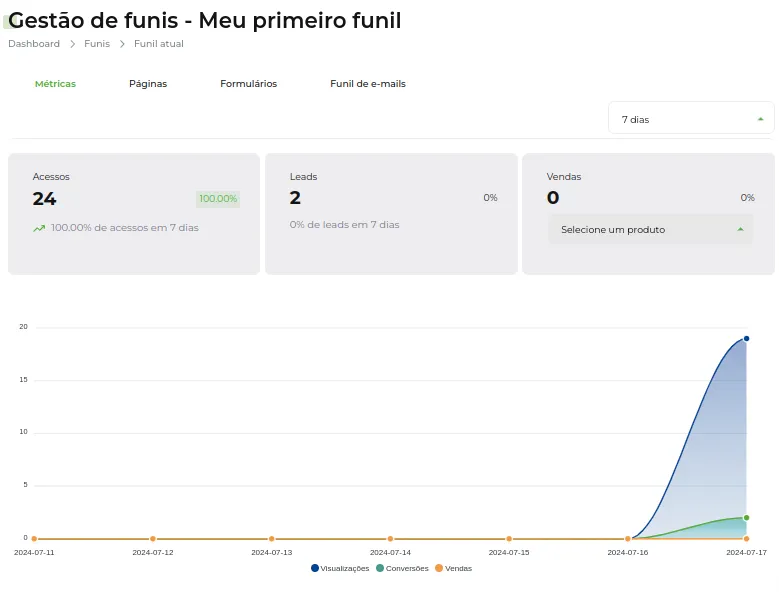779x597 pixels.
Task: Toggle Conversões legend series
Action: (402, 568)
